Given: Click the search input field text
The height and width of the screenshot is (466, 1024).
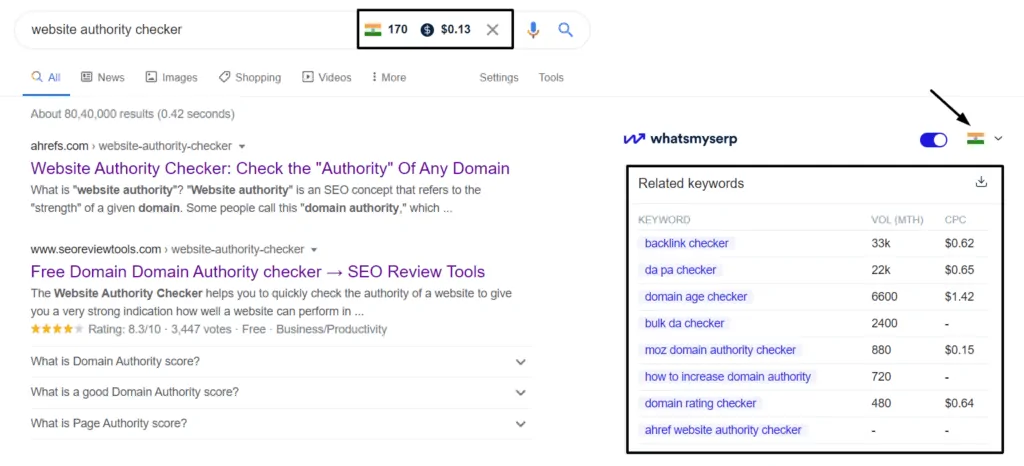Looking at the screenshot, I should click(106, 29).
